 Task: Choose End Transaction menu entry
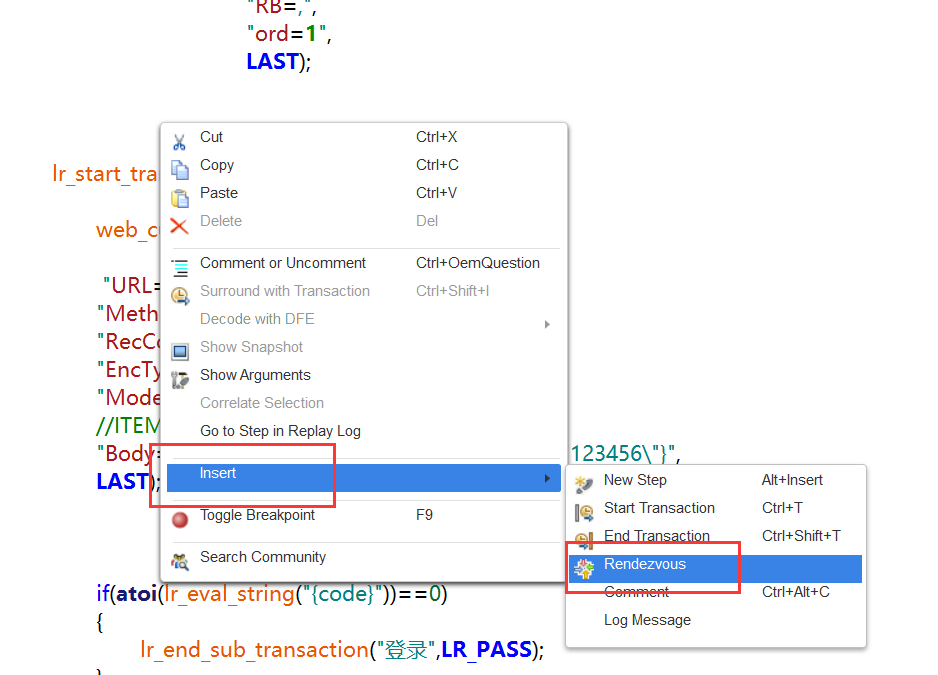click(x=657, y=537)
